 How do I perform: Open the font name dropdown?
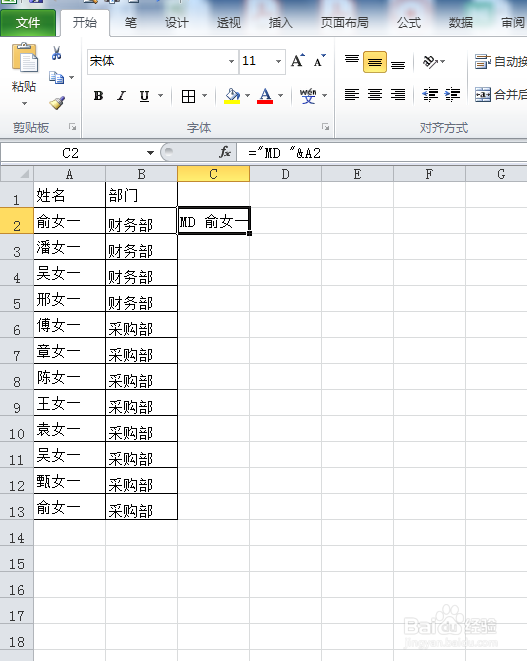click(x=231, y=61)
